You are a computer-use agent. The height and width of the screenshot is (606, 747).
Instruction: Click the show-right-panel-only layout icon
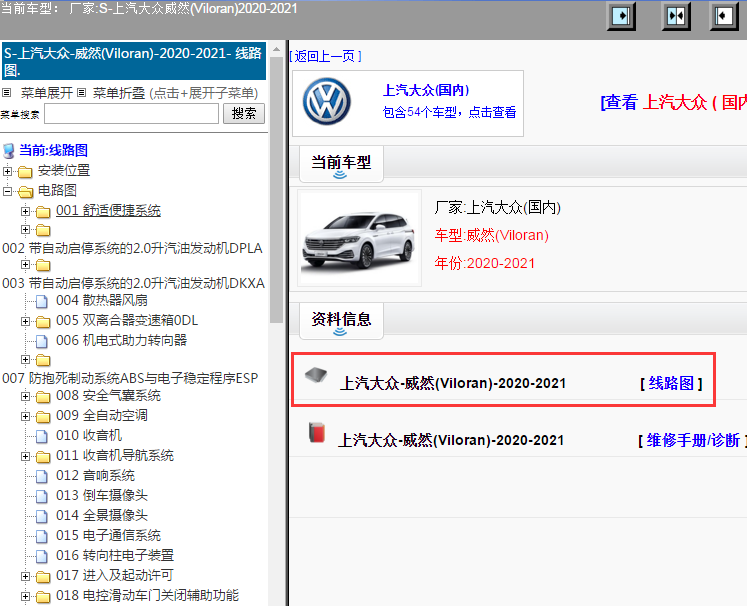pyautogui.click(x=621, y=16)
